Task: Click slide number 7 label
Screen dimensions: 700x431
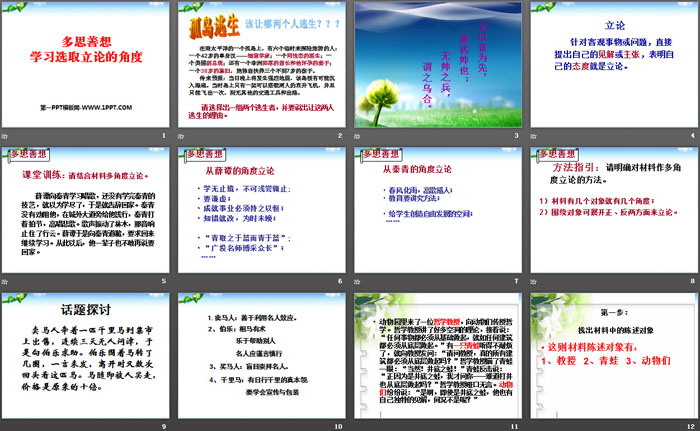Action: 517,281
